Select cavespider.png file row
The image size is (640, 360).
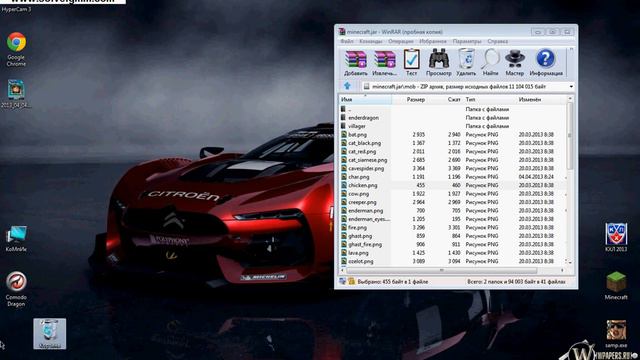(x=453, y=168)
